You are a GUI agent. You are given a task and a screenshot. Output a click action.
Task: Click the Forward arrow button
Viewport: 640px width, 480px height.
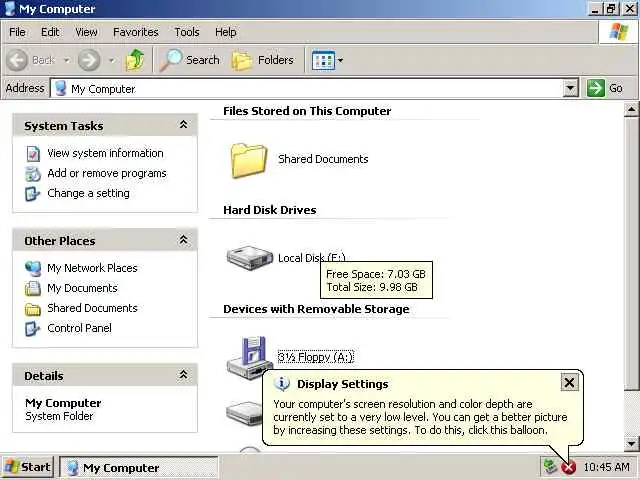pos(89,60)
